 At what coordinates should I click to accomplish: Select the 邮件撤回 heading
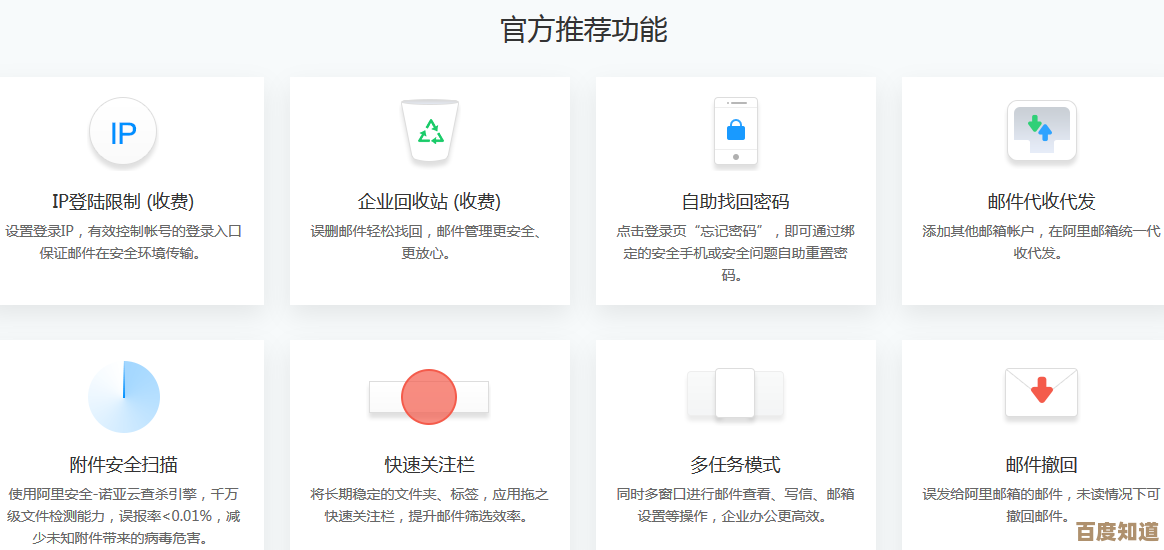pos(1041,465)
